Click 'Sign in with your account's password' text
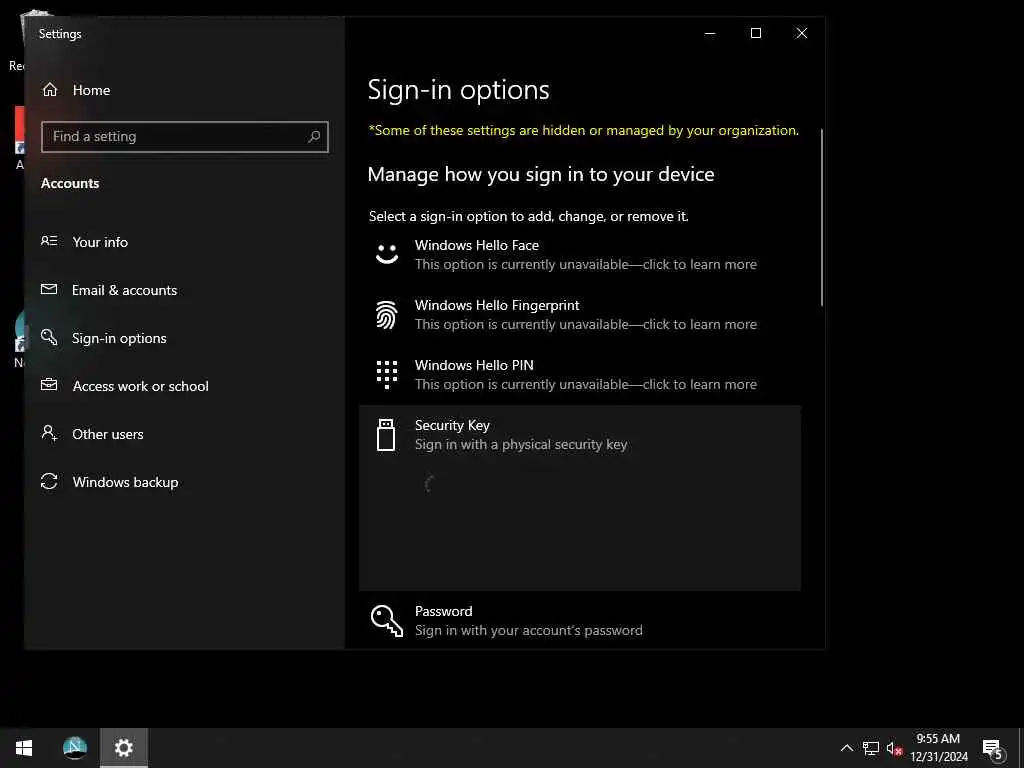The width and height of the screenshot is (1024, 768). tap(528, 630)
